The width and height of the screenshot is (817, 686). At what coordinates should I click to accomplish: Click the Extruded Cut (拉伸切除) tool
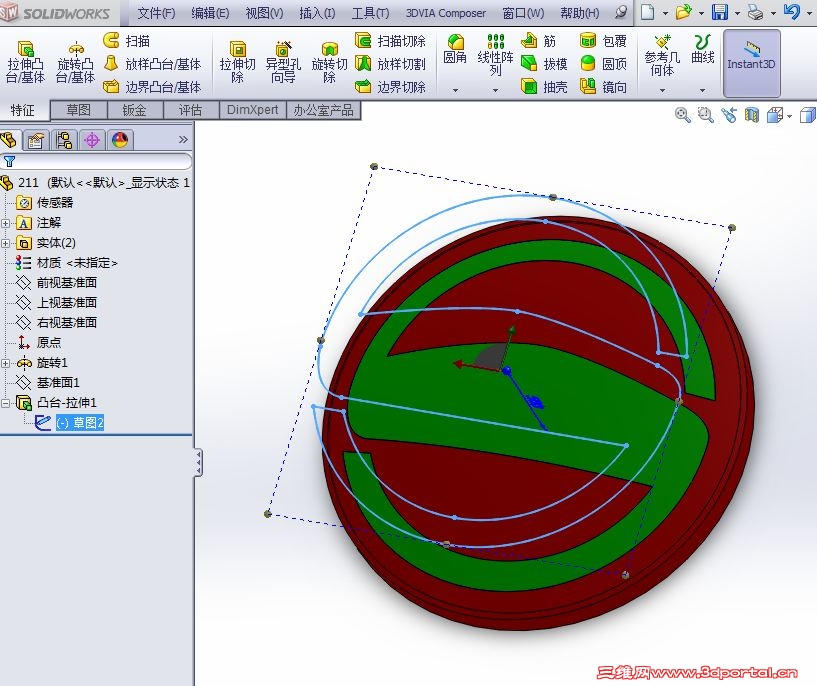click(x=238, y=61)
